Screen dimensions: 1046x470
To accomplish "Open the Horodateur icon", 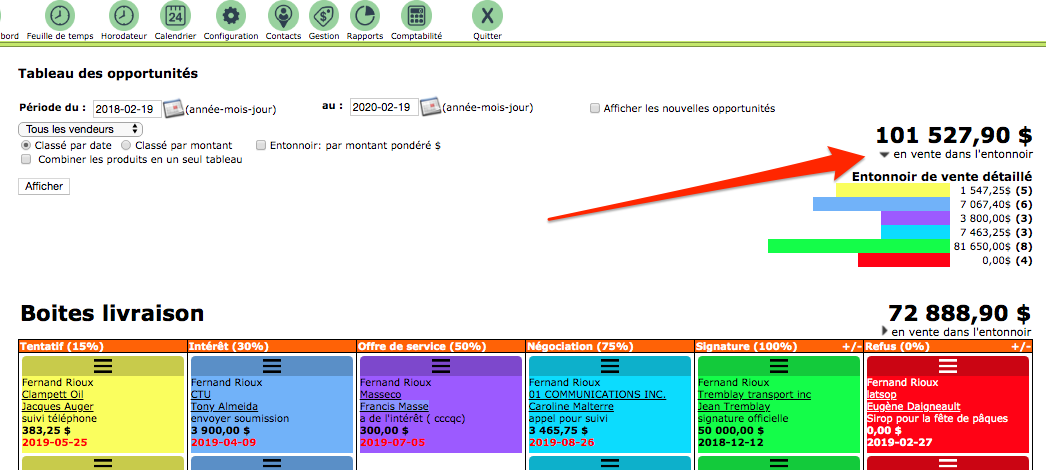I will [124, 16].
